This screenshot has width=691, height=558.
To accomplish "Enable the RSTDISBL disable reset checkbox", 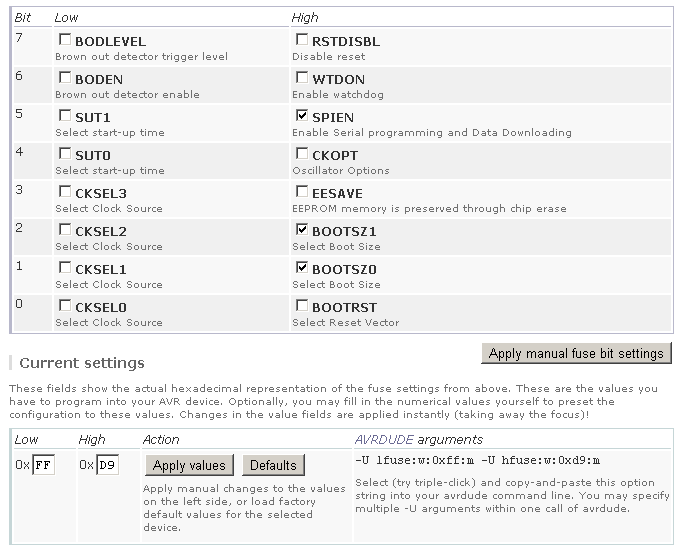I will point(302,41).
